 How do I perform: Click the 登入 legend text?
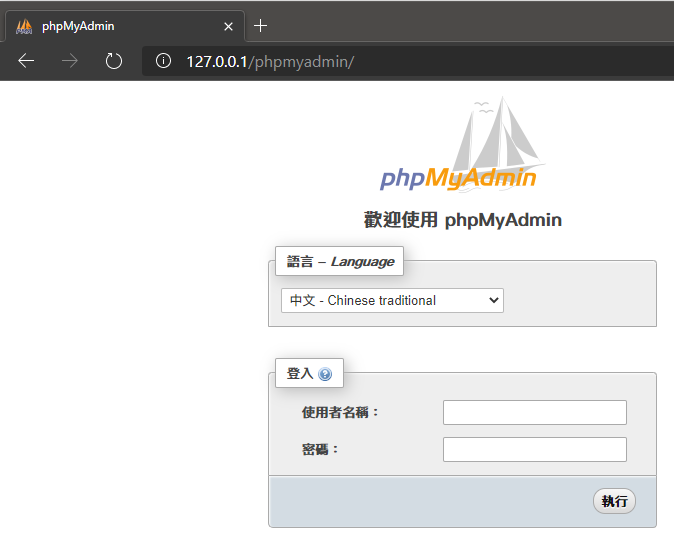300,373
